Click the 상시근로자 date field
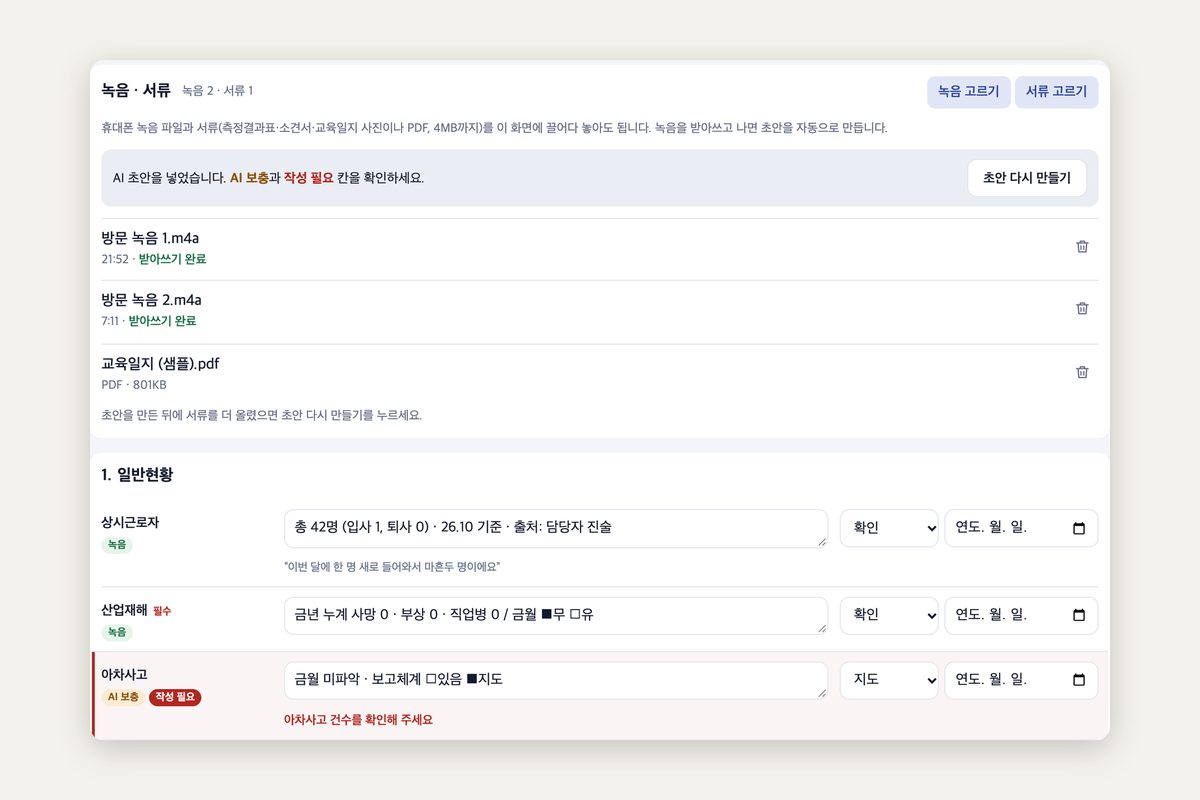This screenshot has height=800, width=1200. [1021, 528]
